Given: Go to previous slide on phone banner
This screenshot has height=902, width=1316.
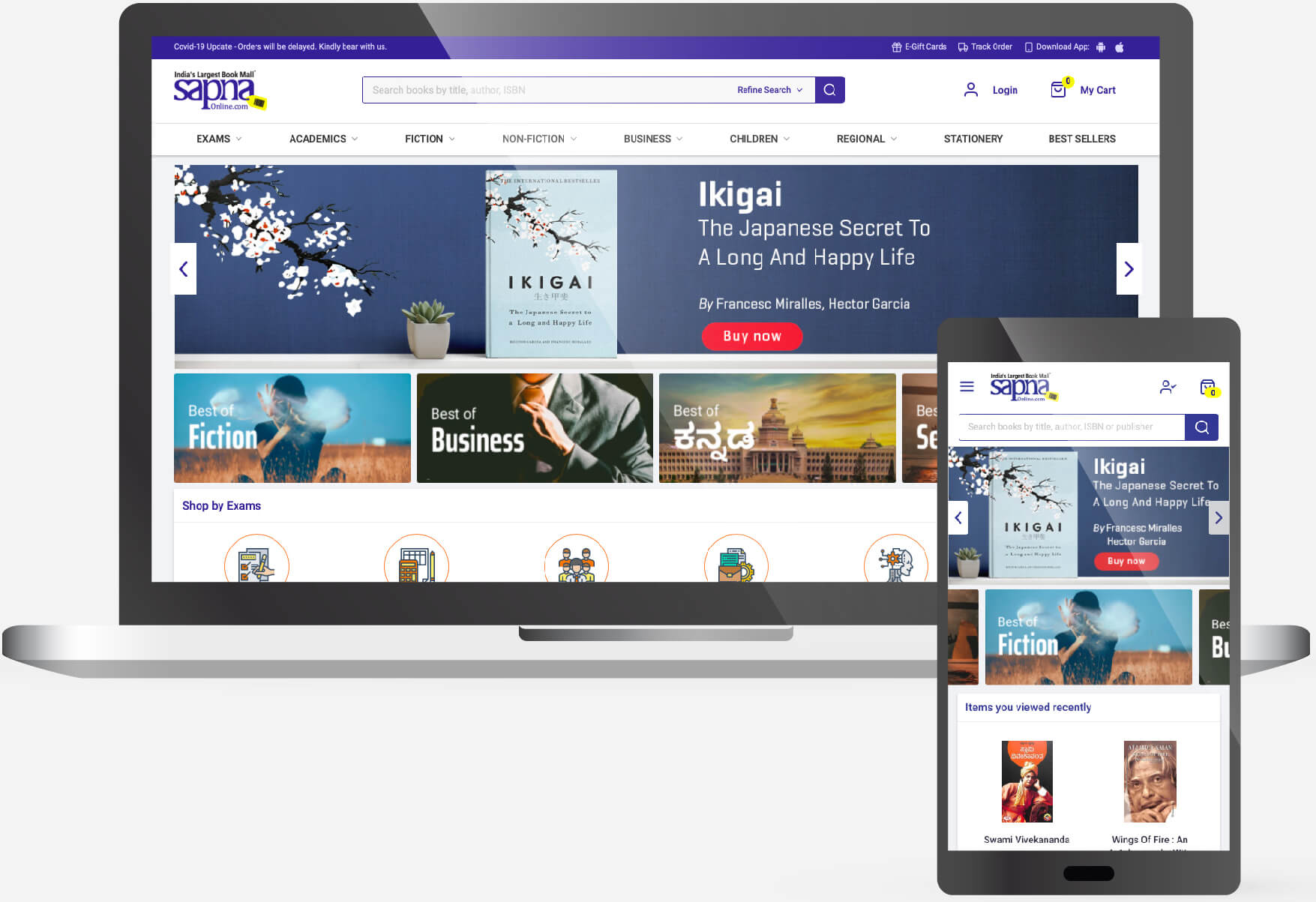Looking at the screenshot, I should click(958, 517).
